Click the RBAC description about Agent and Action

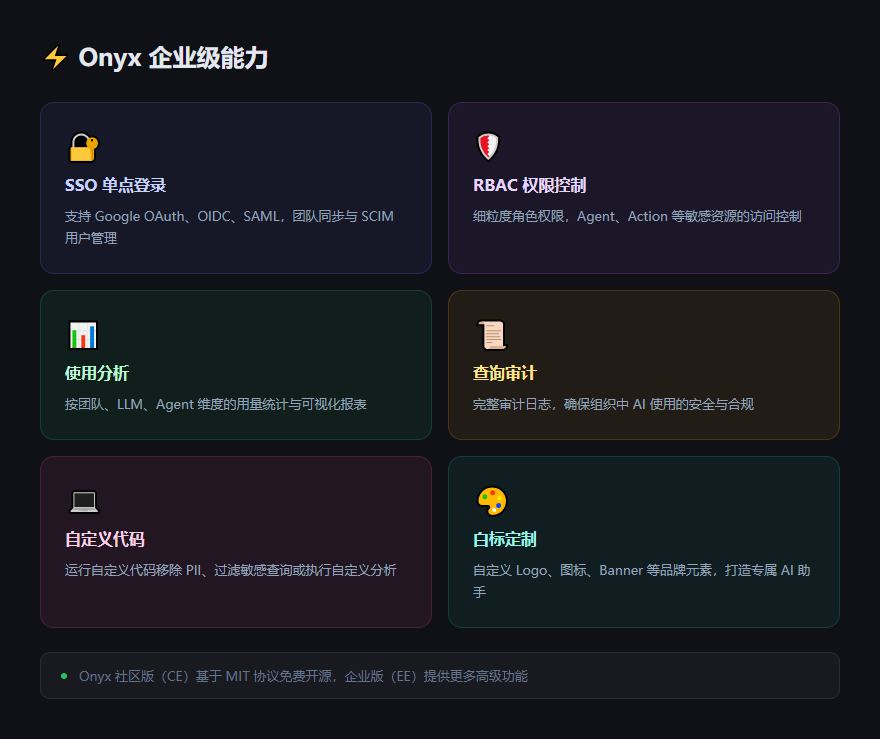point(637,216)
